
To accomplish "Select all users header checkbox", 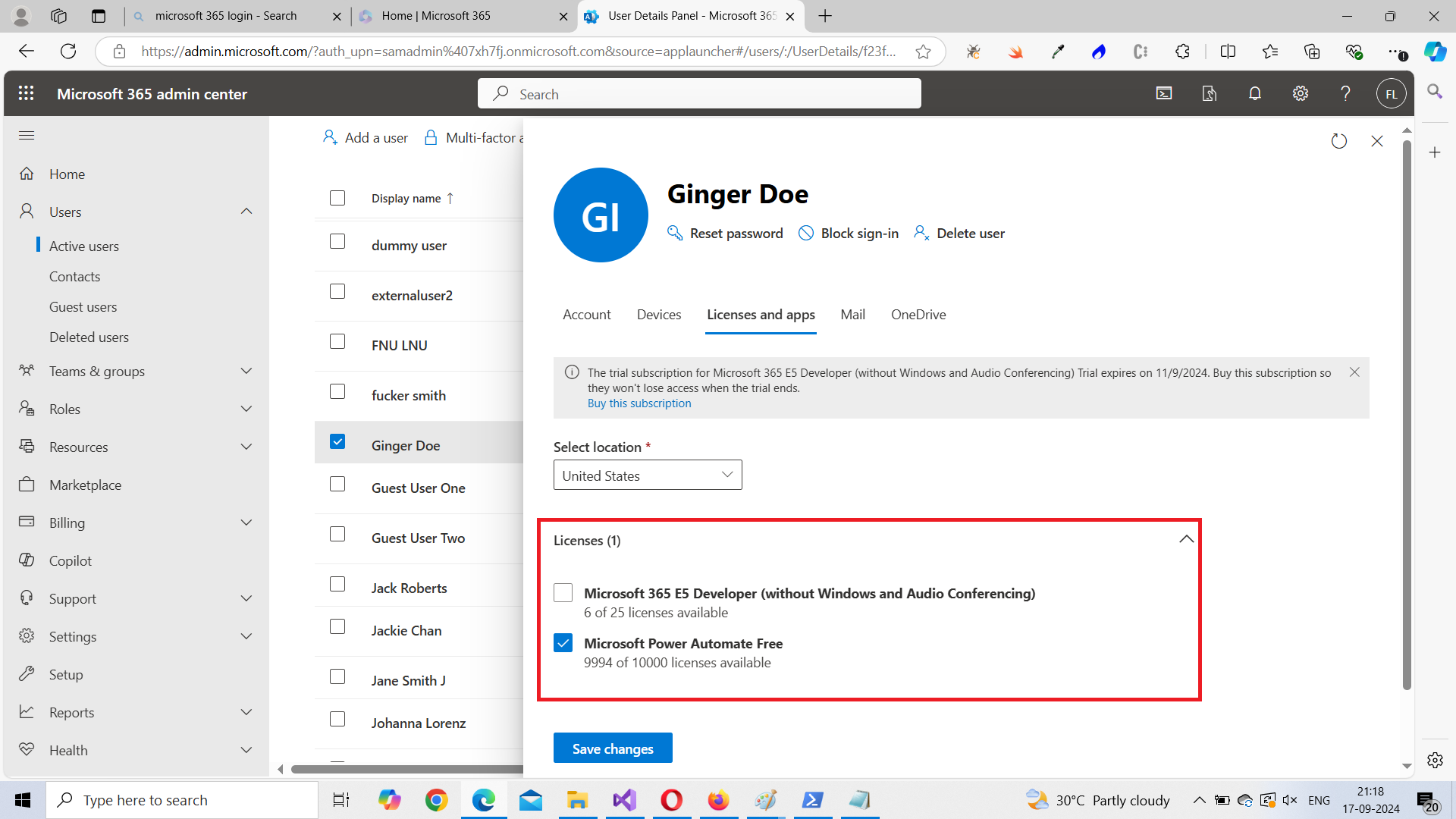I will [x=337, y=198].
